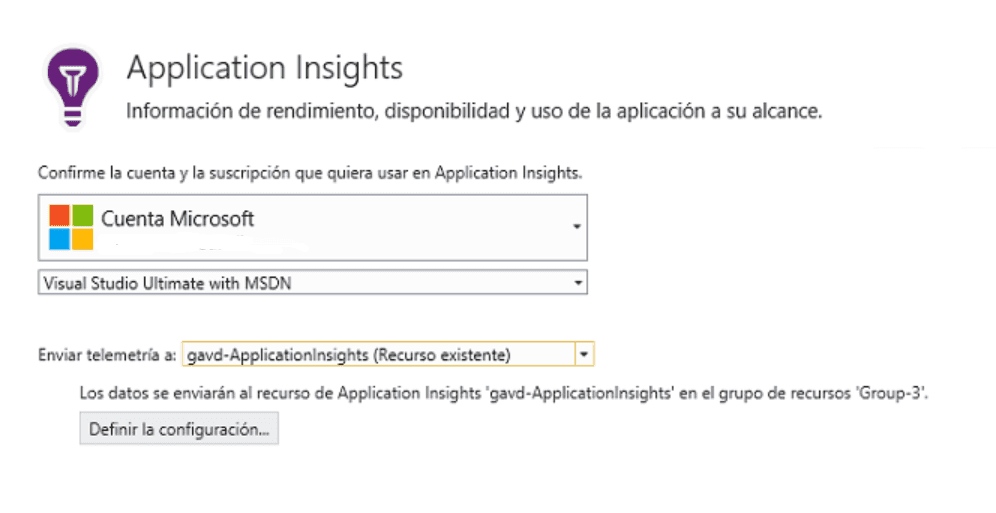Click the Cuenta Microsoft label text
The width and height of the screenshot is (996, 513).
[178, 219]
